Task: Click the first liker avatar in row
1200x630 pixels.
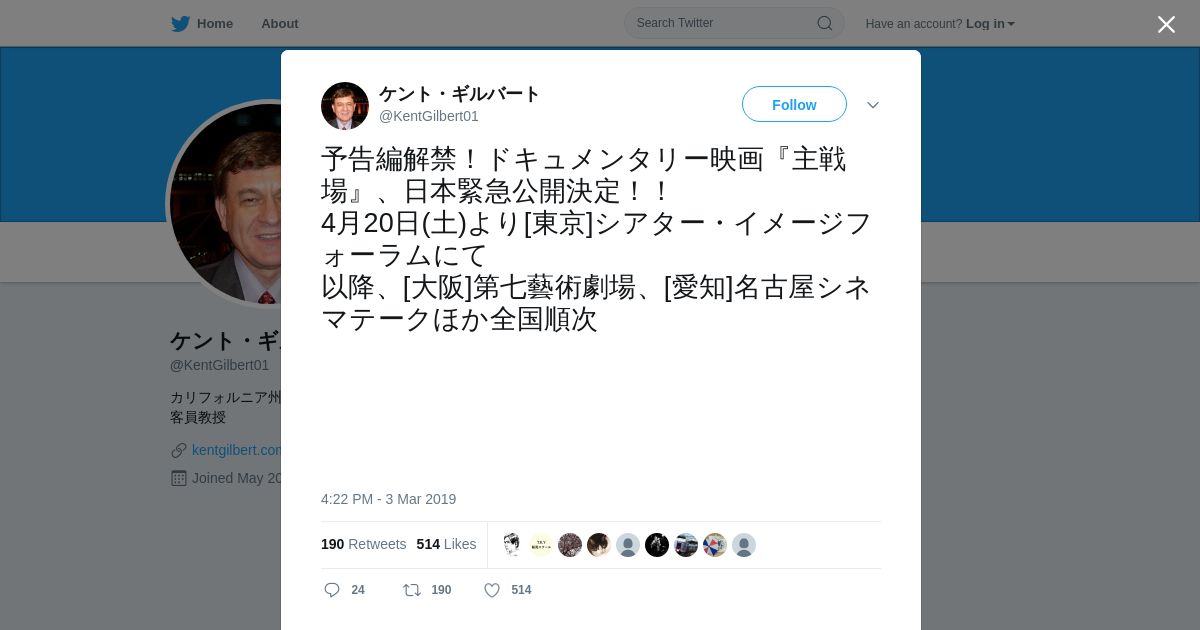Action: [512, 545]
